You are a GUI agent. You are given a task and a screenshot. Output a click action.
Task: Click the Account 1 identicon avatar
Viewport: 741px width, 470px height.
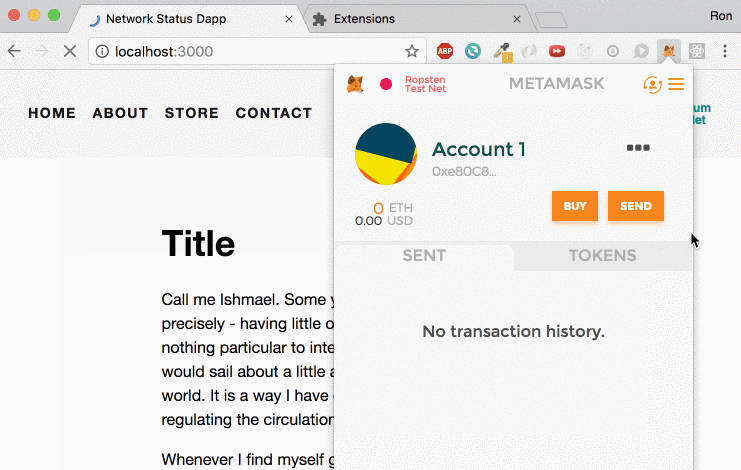tap(386, 154)
